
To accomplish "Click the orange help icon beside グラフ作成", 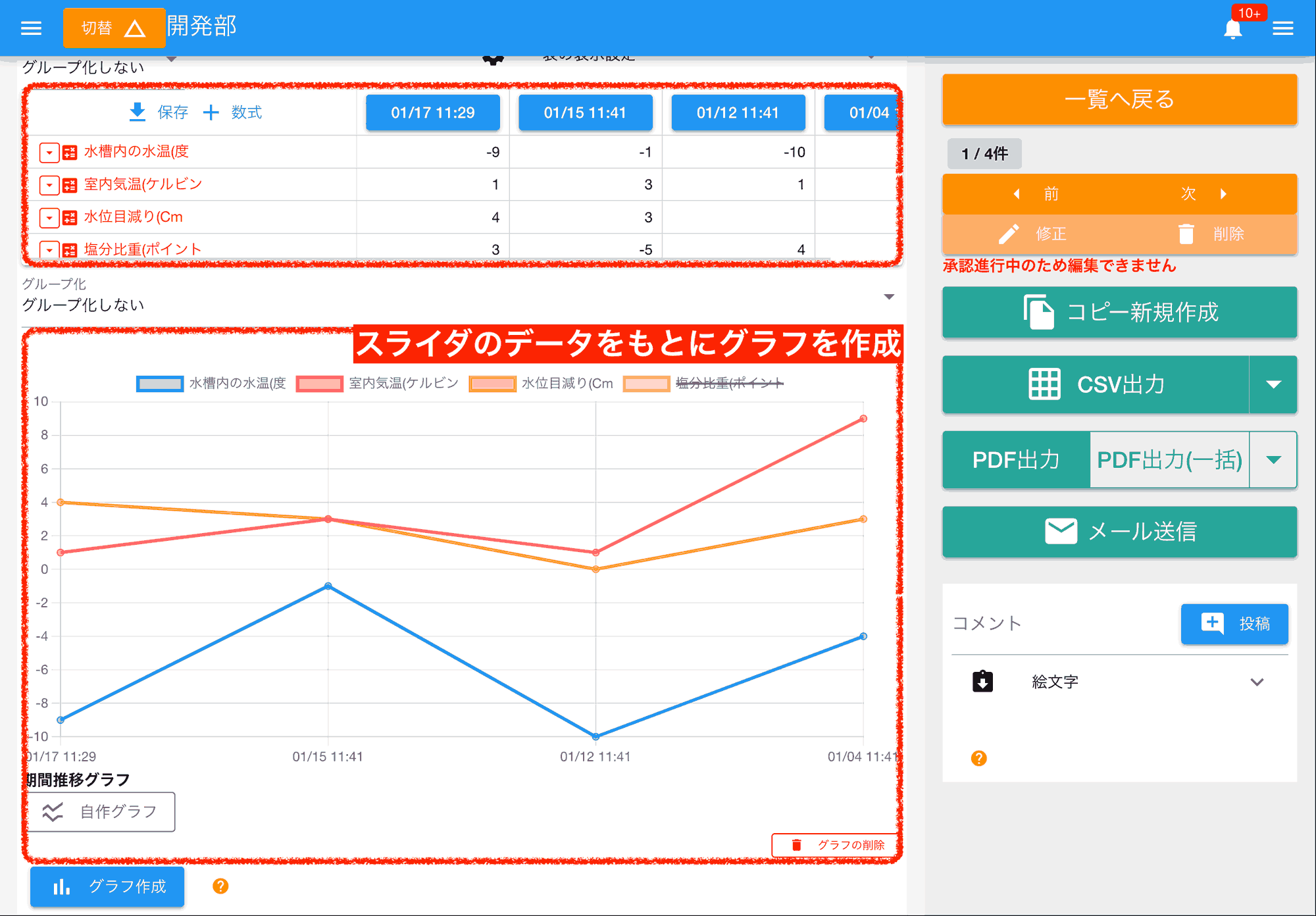I will 220,886.
